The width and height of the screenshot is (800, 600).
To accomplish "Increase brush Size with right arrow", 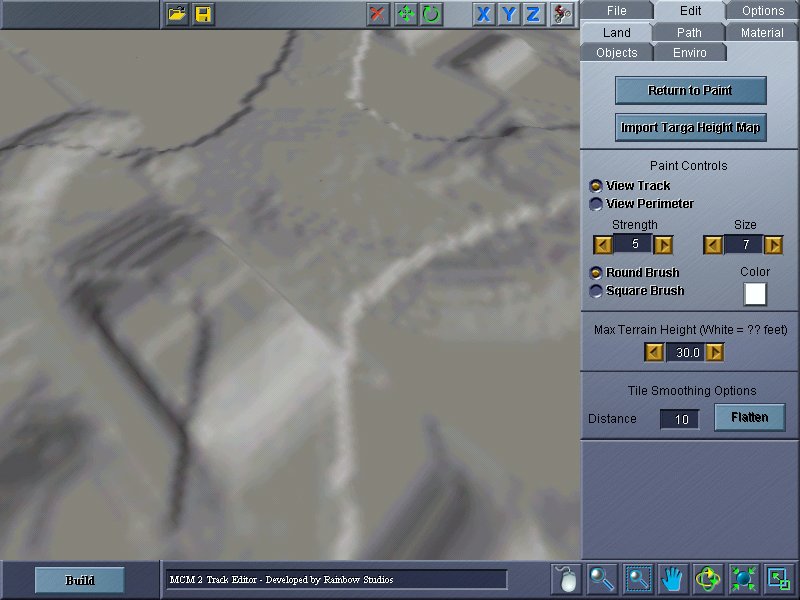I will pos(773,245).
